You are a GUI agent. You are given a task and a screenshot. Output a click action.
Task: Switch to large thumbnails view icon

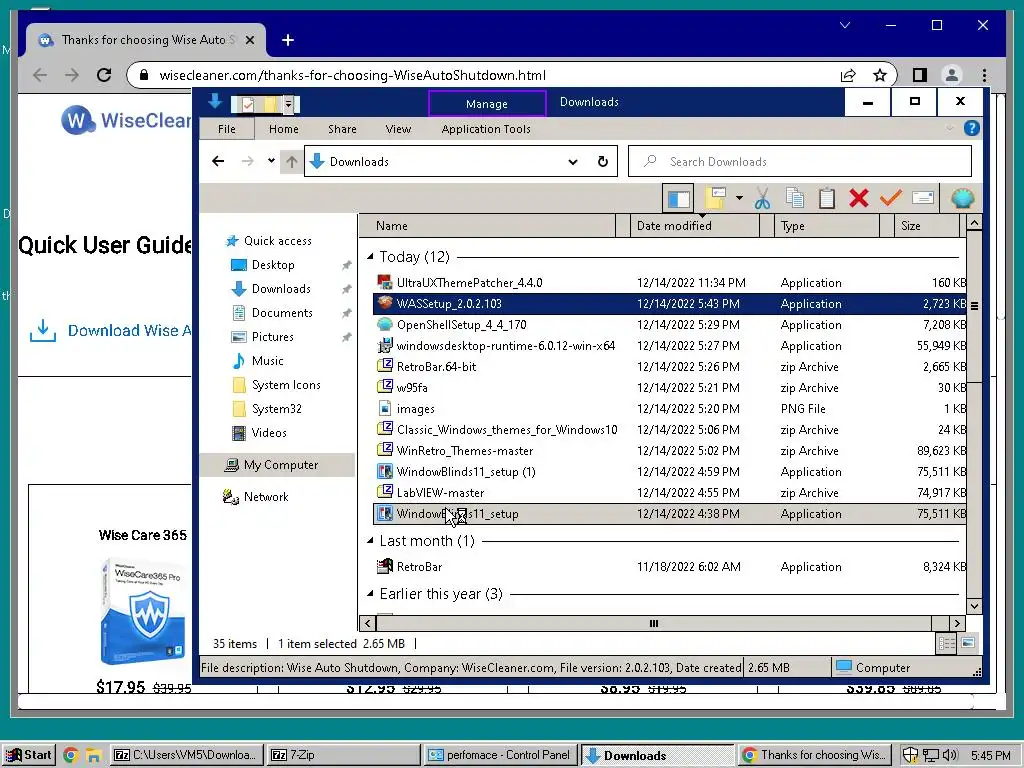coord(968,643)
